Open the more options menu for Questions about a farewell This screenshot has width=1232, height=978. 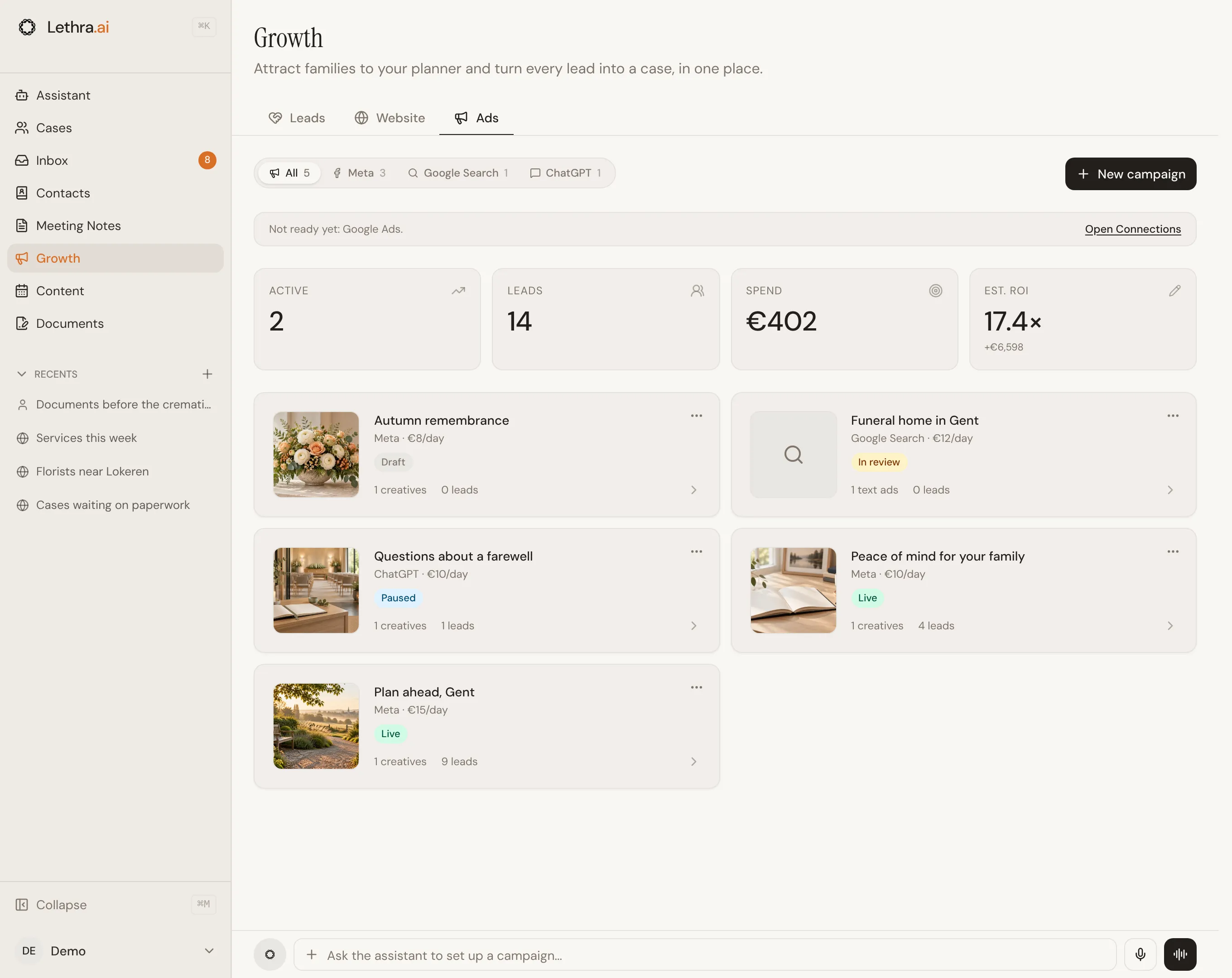click(696, 552)
